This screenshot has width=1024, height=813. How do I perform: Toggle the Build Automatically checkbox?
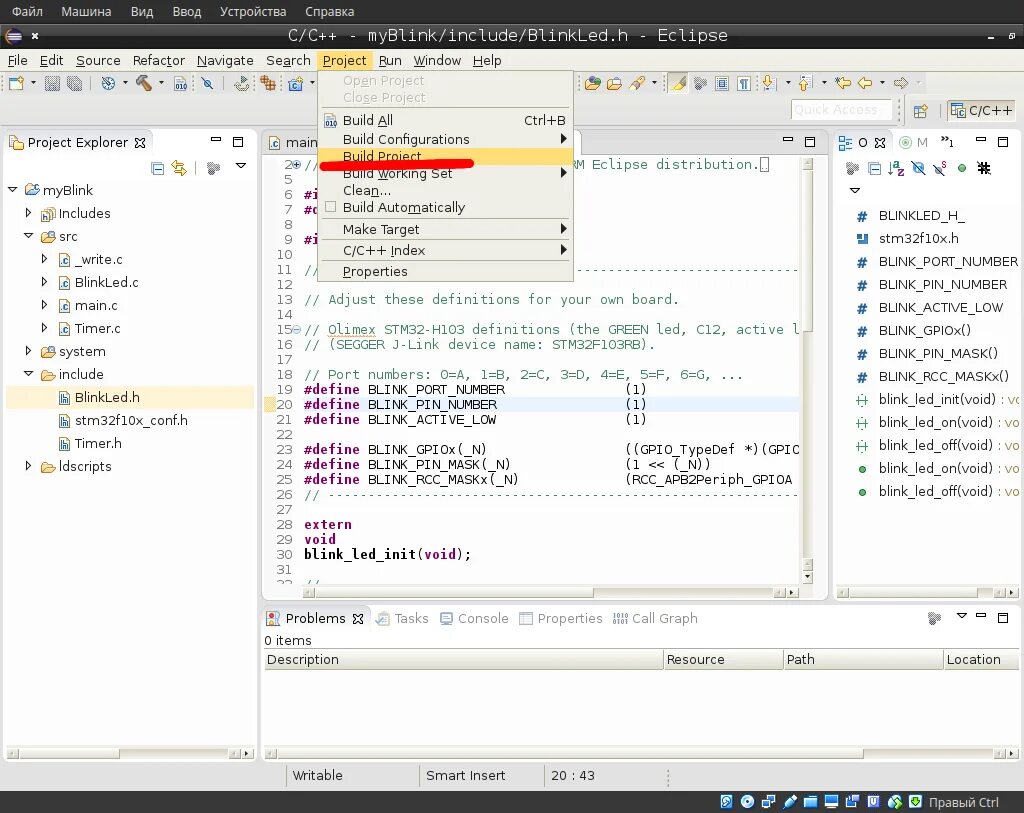330,207
